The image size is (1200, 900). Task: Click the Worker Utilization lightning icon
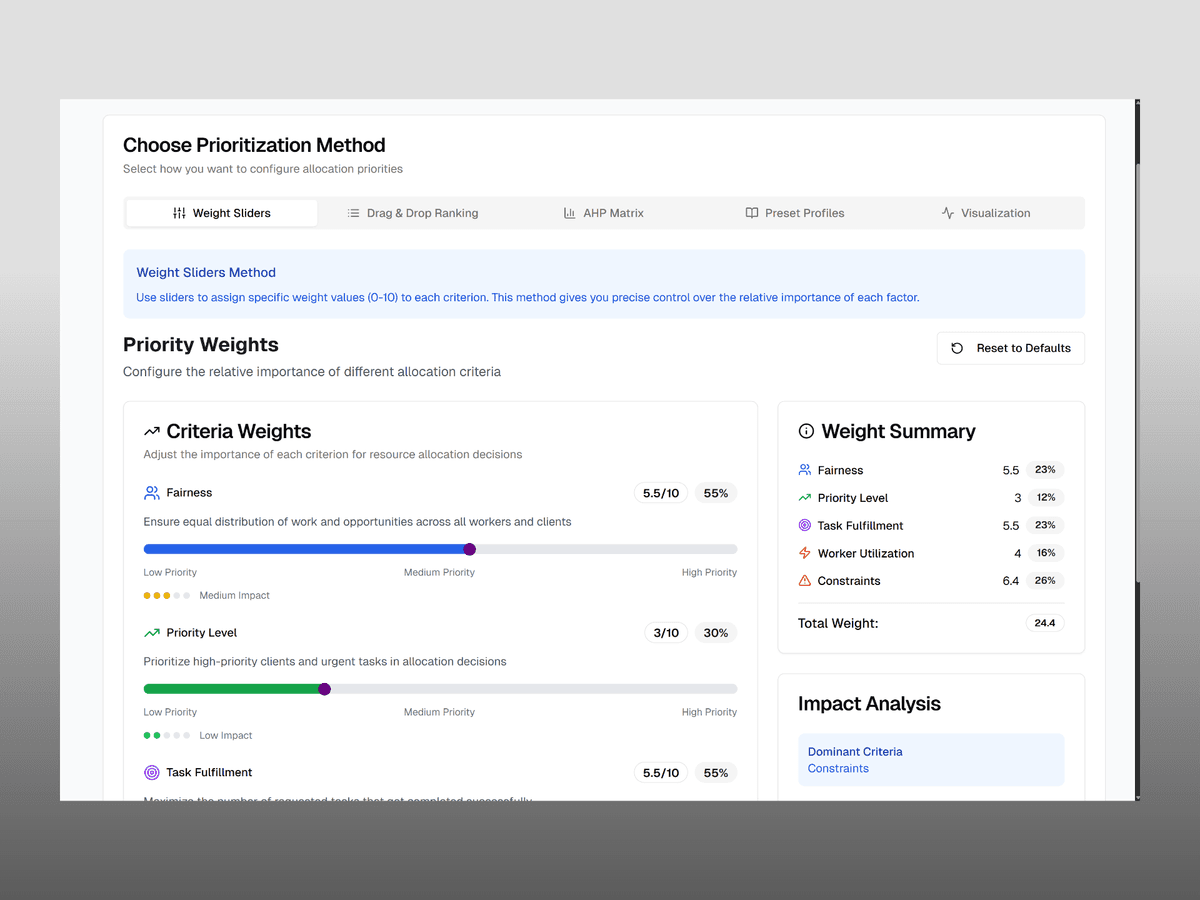(x=805, y=553)
